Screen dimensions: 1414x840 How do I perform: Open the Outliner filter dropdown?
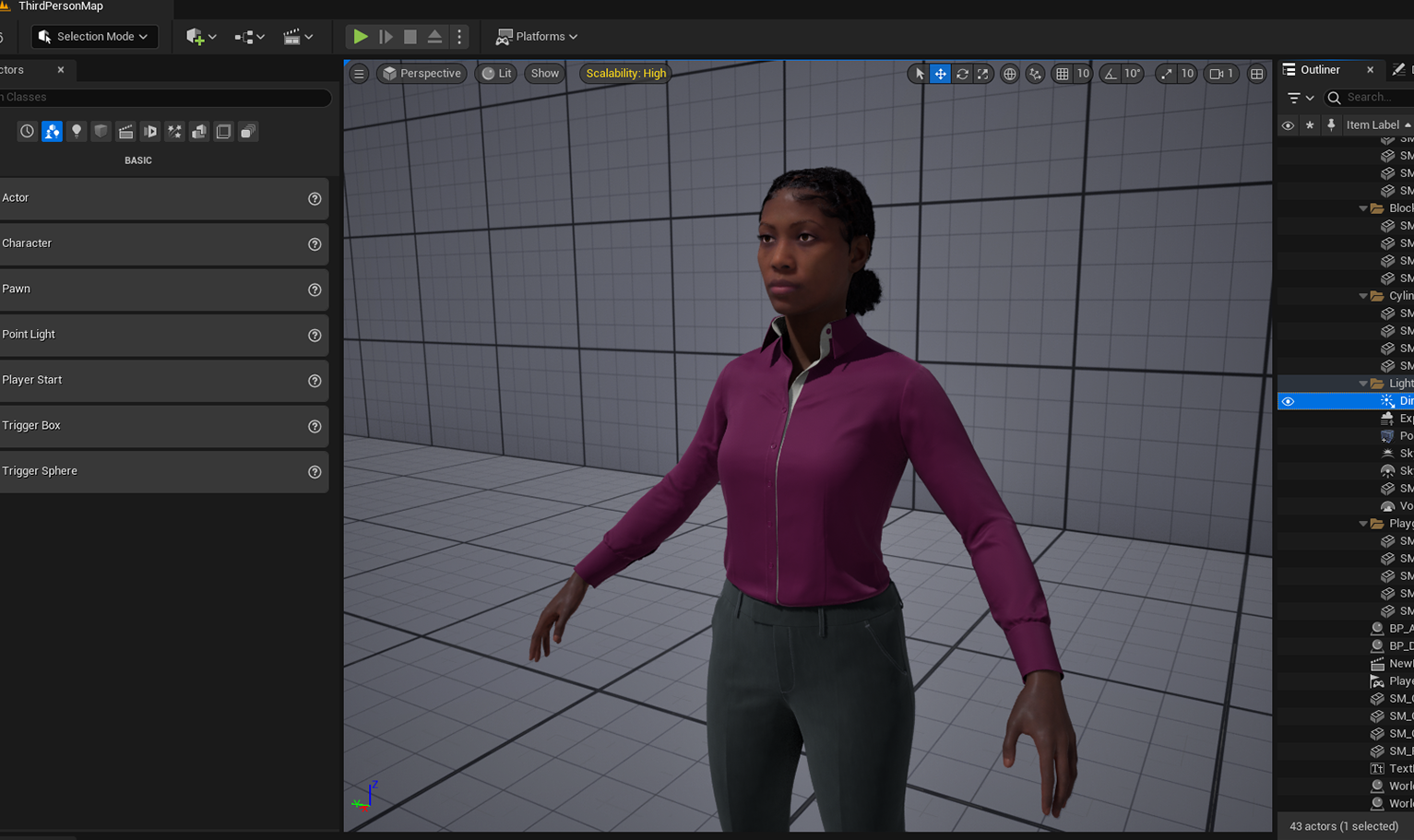pyautogui.click(x=1301, y=98)
